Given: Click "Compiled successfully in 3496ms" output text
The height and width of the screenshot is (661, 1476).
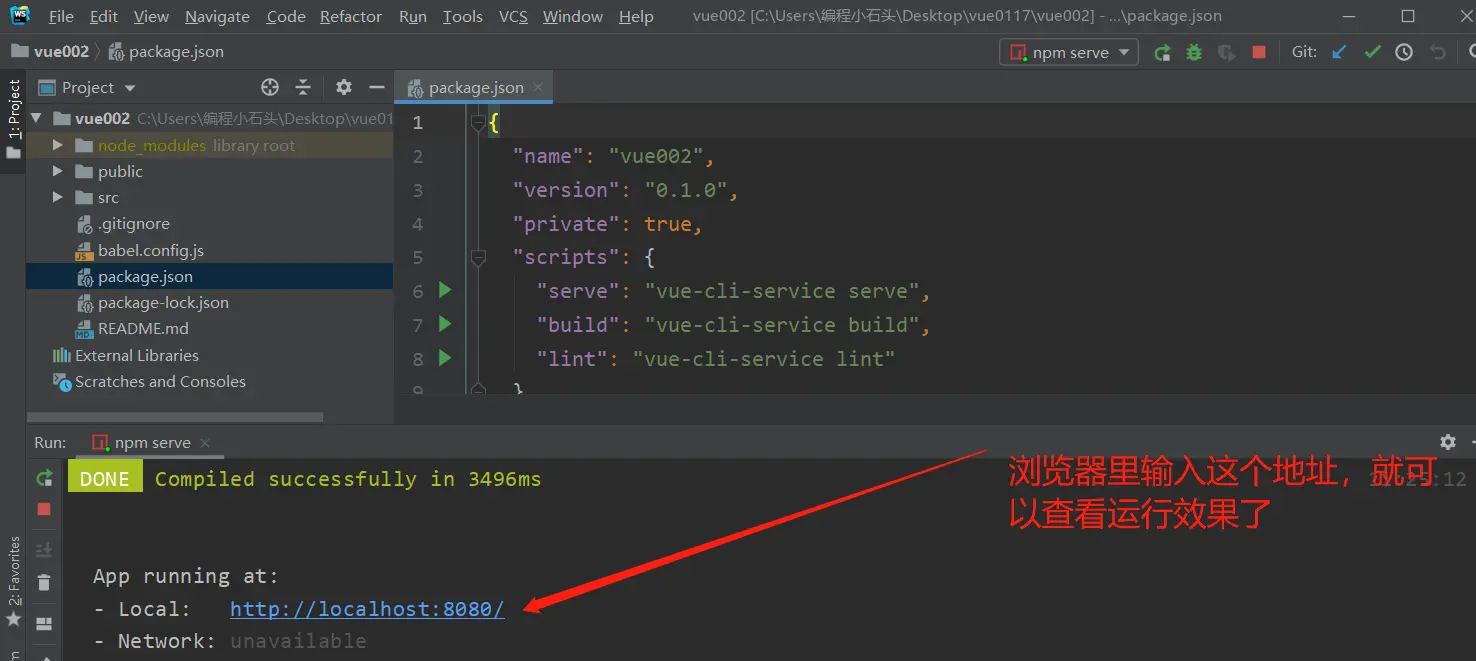Looking at the screenshot, I should pyautogui.click(x=348, y=479).
